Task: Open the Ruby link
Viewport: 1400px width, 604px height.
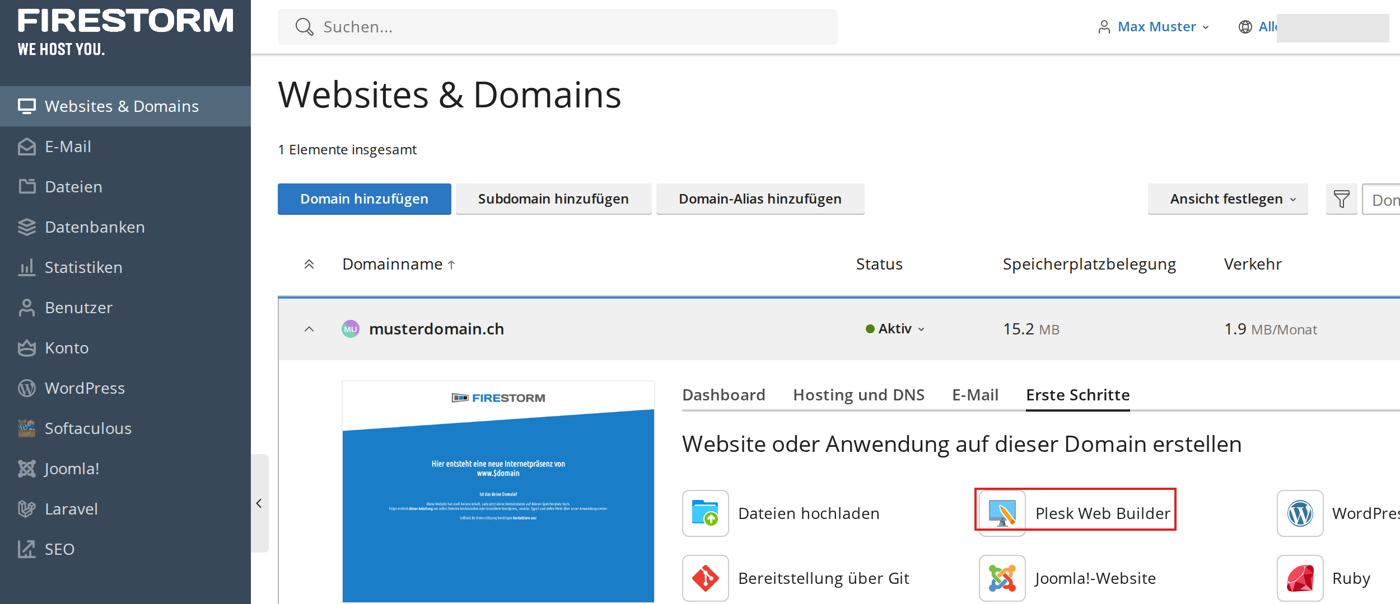Action: point(1351,579)
